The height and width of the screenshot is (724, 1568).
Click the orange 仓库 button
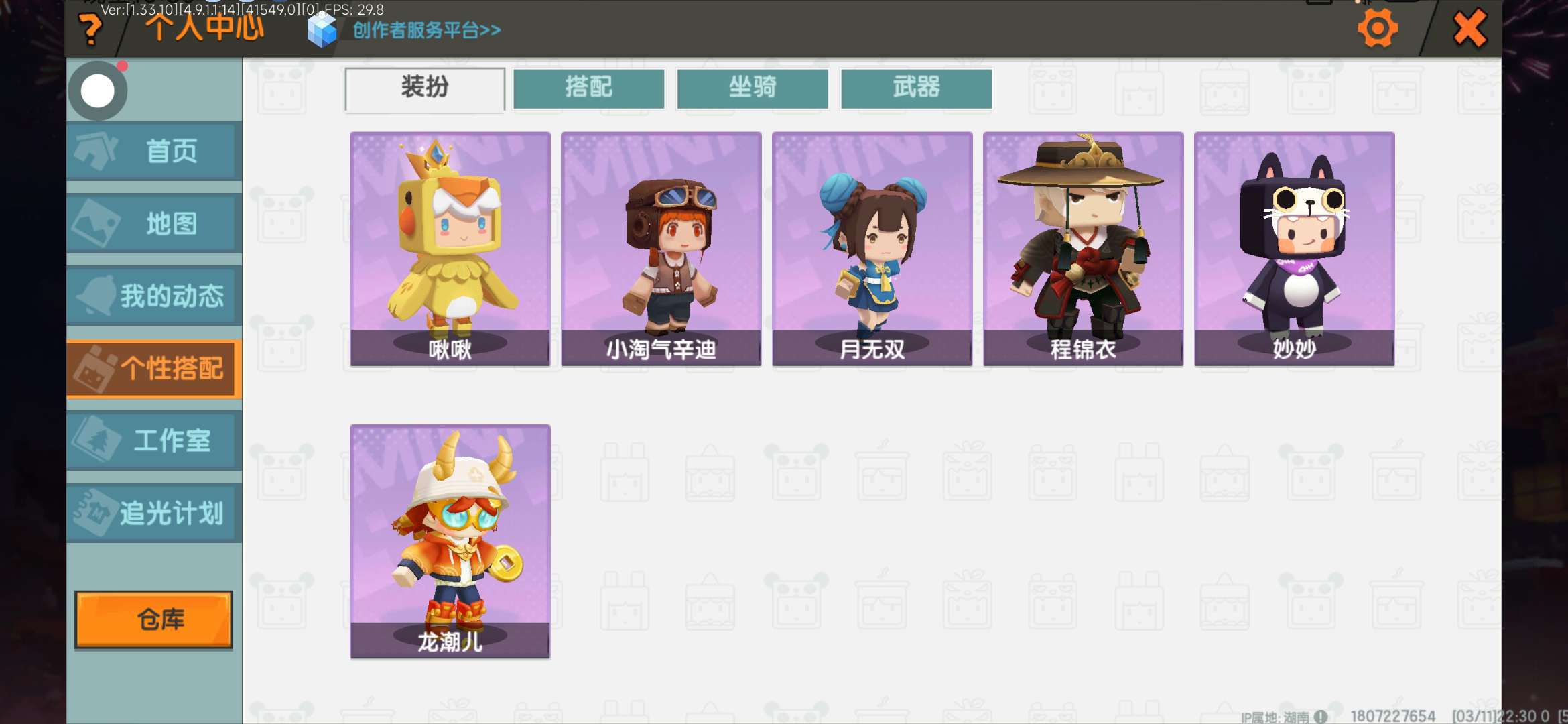pos(153,619)
